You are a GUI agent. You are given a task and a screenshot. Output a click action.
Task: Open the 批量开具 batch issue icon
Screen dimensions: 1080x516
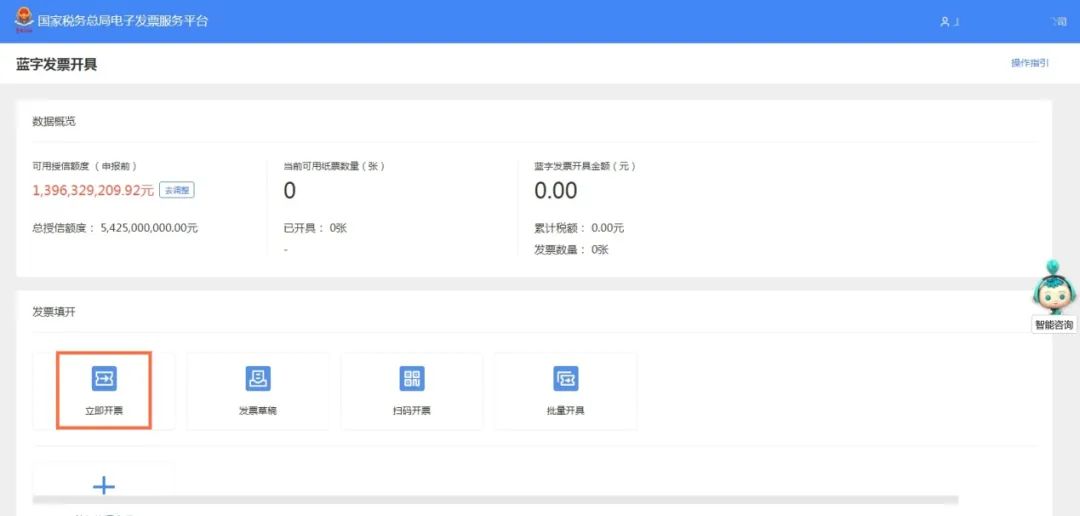(x=565, y=378)
